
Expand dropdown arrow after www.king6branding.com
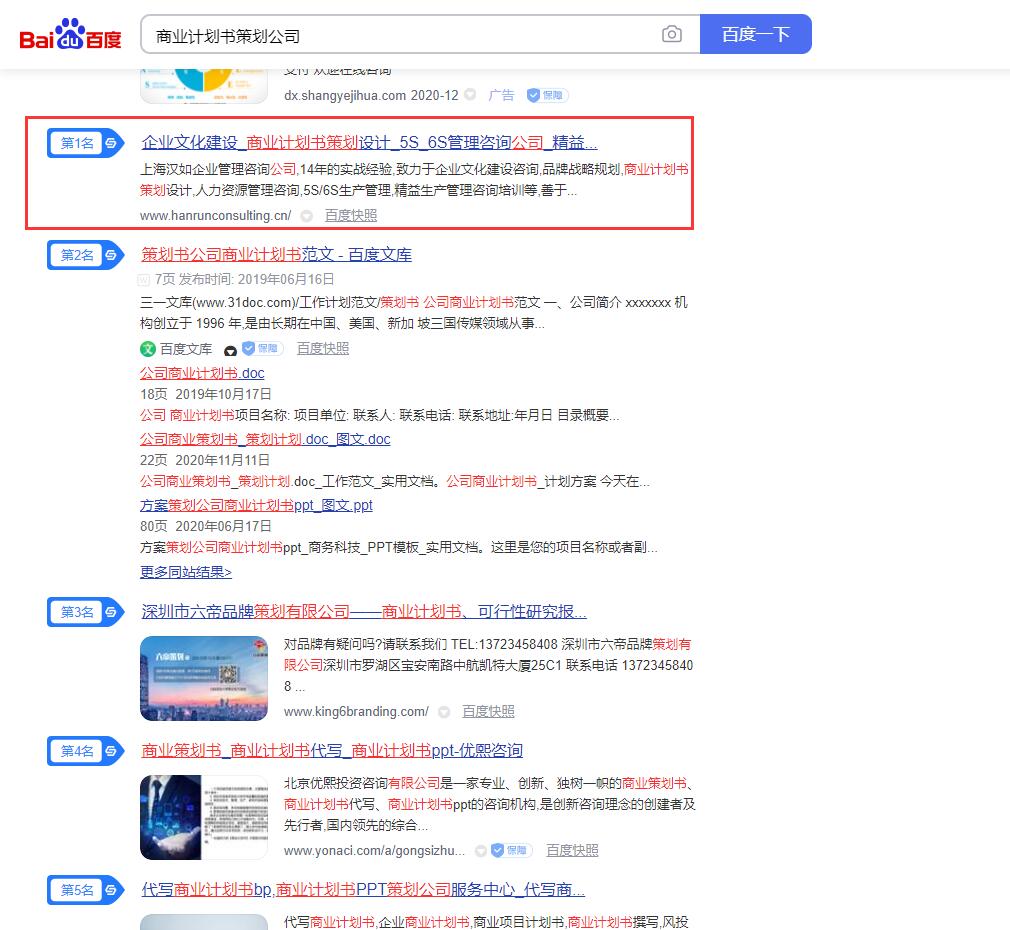[444, 712]
